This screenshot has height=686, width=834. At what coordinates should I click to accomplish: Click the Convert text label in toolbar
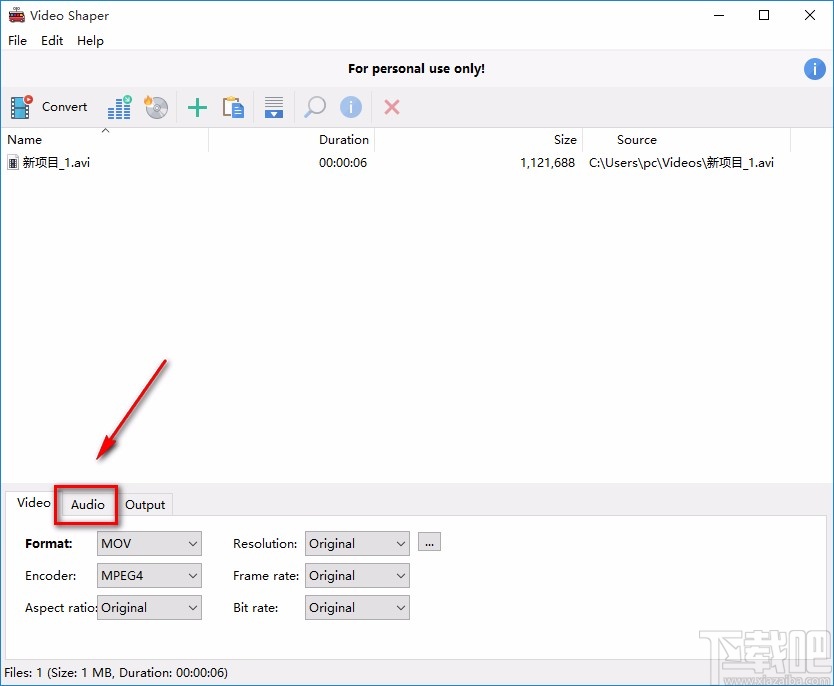tap(64, 107)
